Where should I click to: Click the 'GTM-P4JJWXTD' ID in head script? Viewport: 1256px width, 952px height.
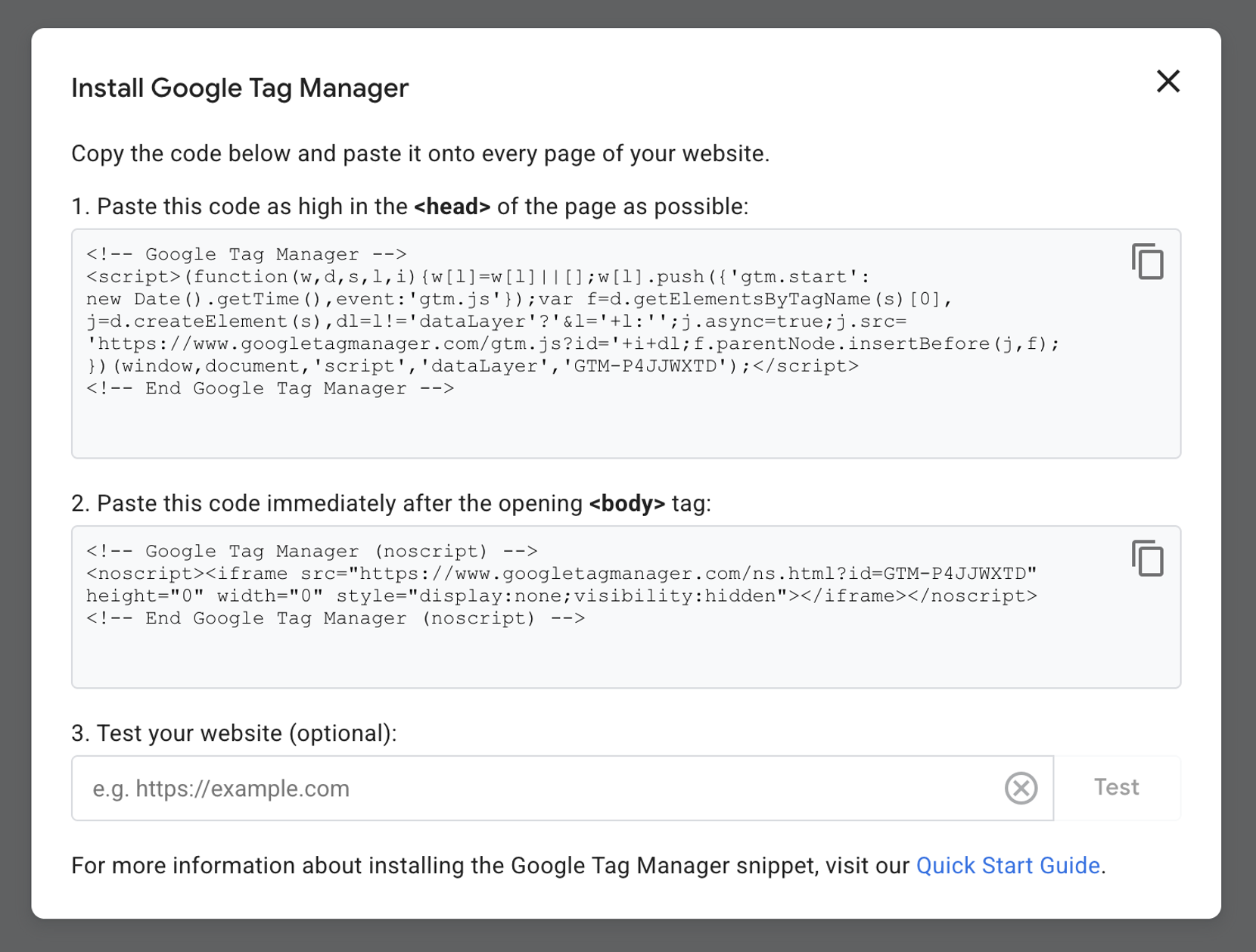click(645, 366)
